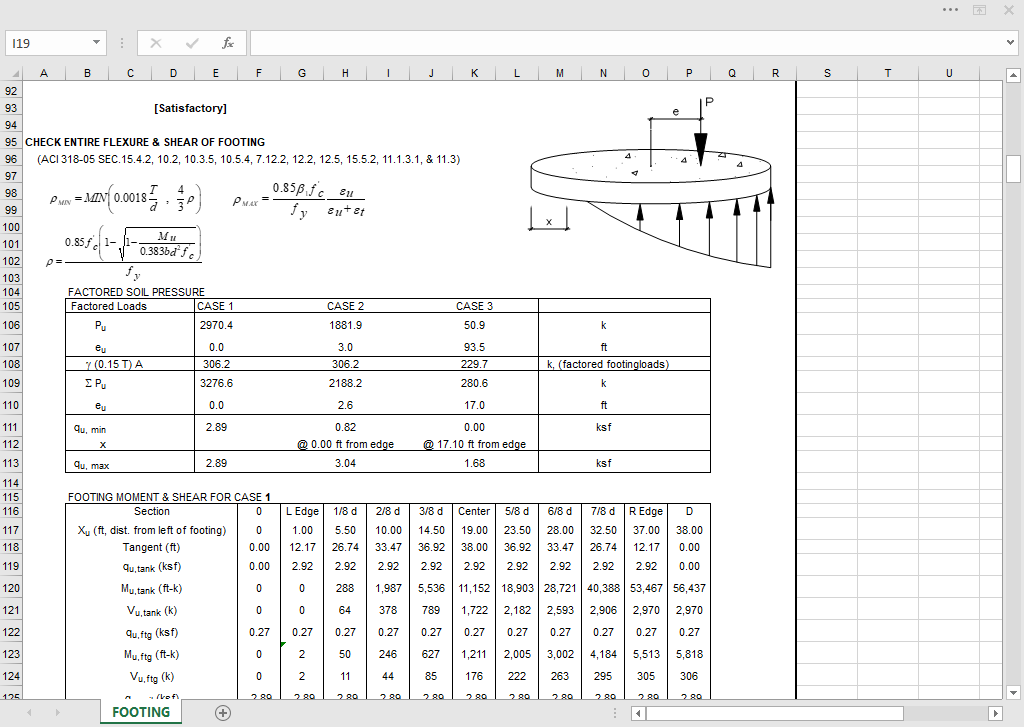The width and height of the screenshot is (1024, 727).
Task: Click sum Pu value 3276.6
Action: [x=216, y=383]
